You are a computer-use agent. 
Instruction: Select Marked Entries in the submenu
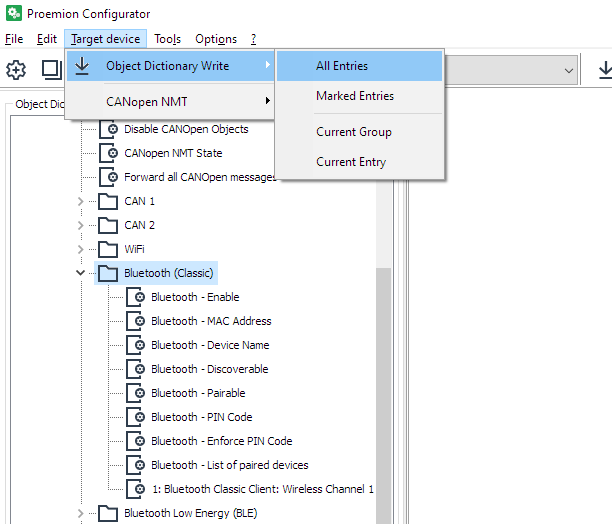point(355,96)
